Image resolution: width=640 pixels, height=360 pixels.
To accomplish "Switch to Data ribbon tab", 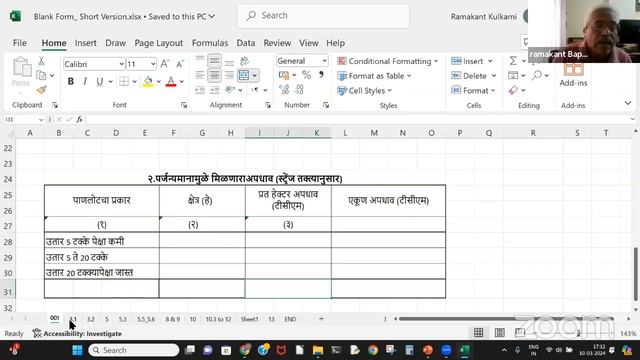I will (x=246, y=43).
